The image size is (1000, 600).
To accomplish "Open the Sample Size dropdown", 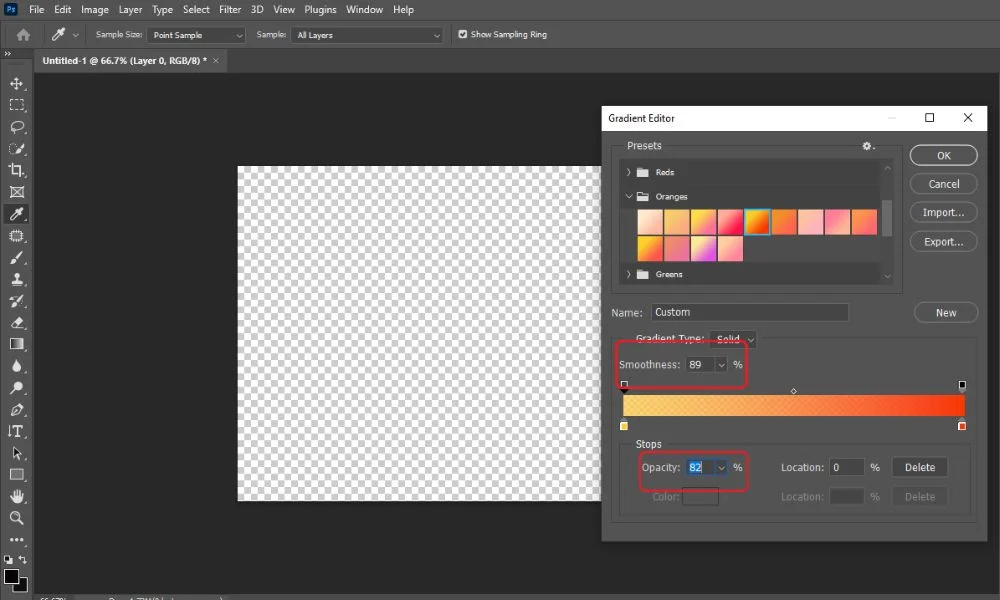I will pyautogui.click(x=196, y=34).
